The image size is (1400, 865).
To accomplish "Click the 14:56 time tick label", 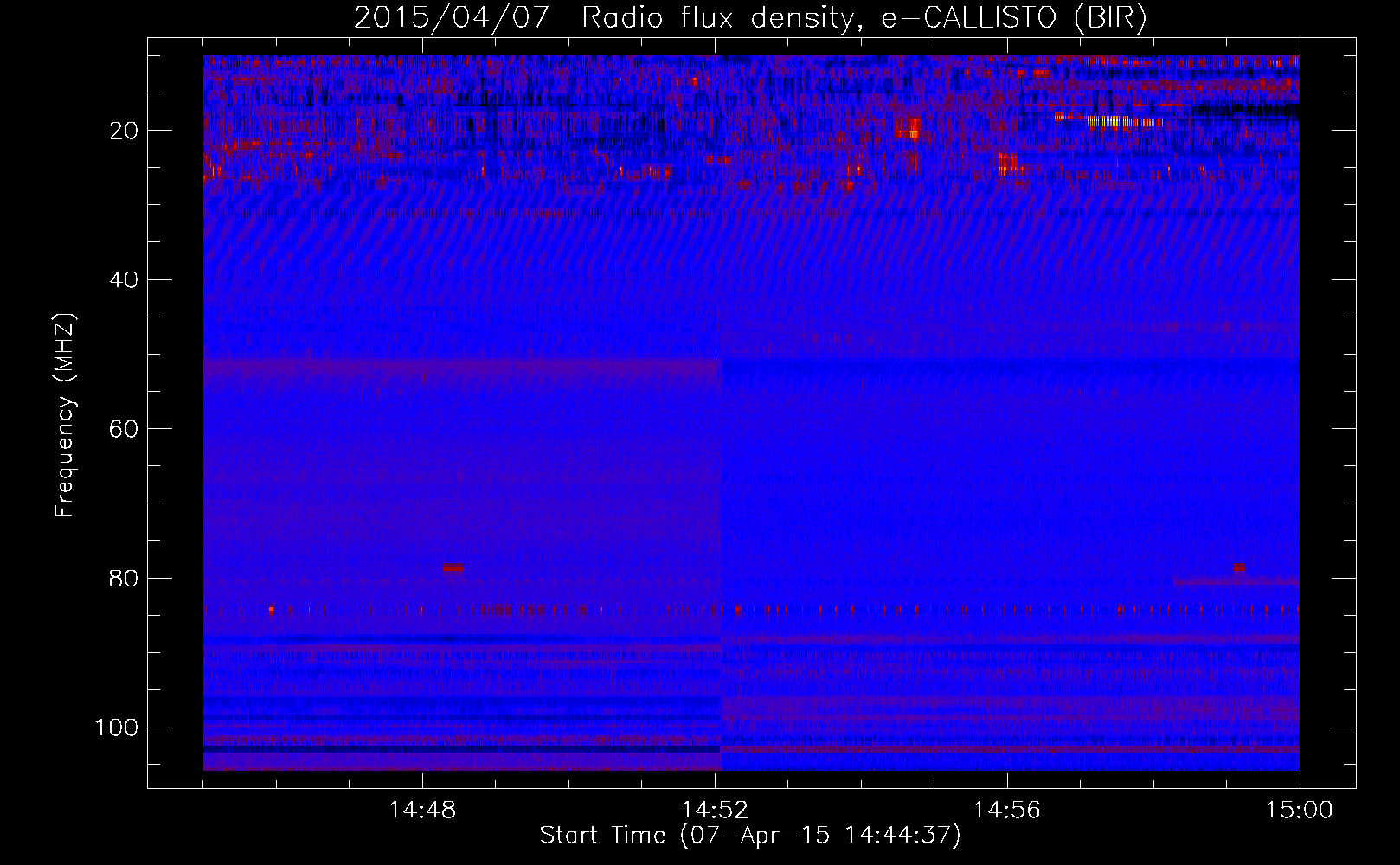I will [x=1007, y=811].
